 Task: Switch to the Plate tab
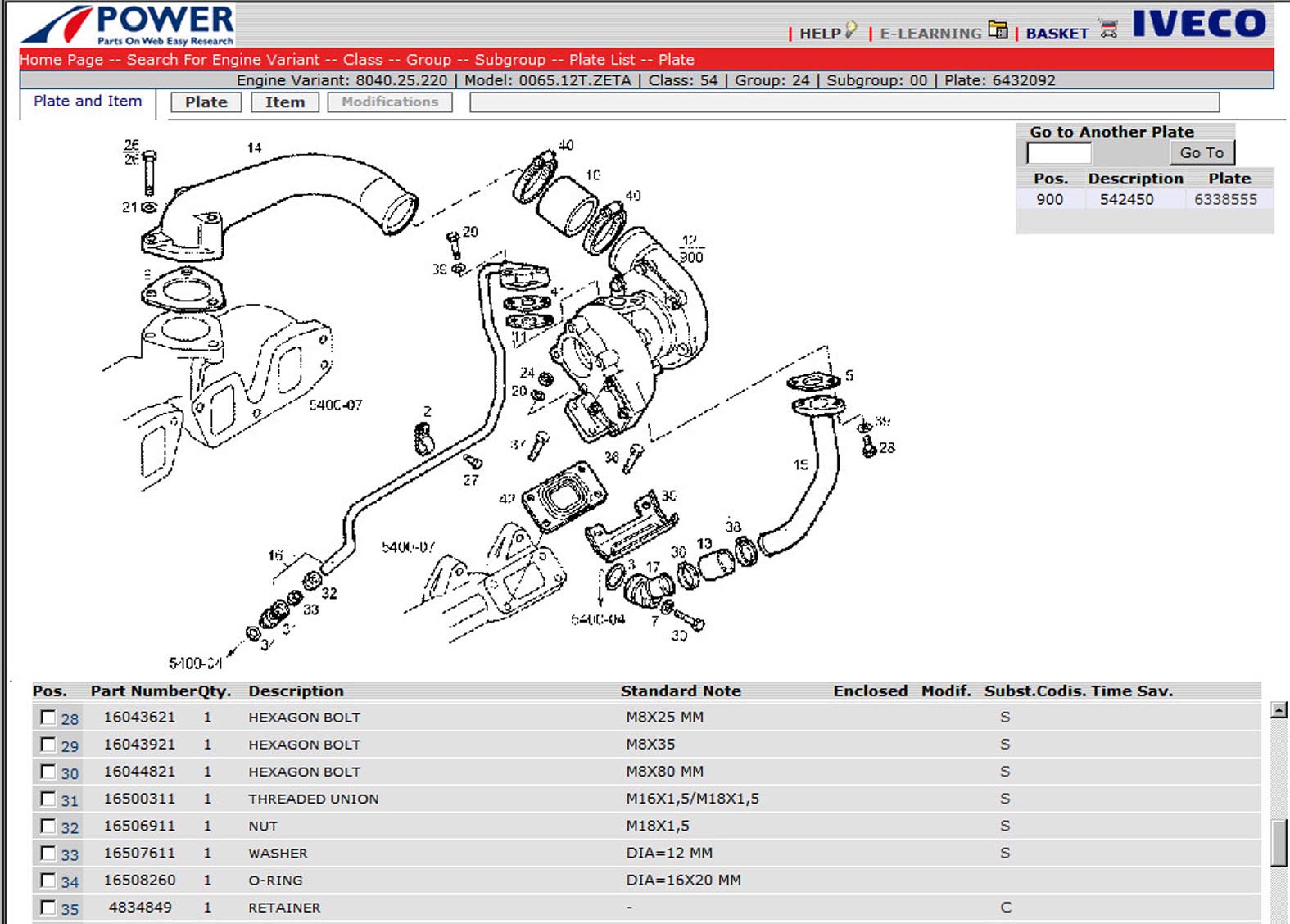pyautogui.click(x=206, y=102)
